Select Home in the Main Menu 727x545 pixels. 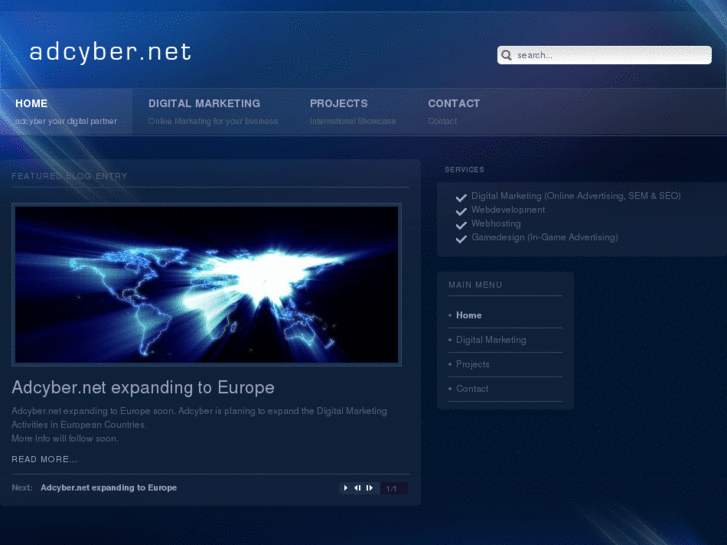tap(469, 315)
